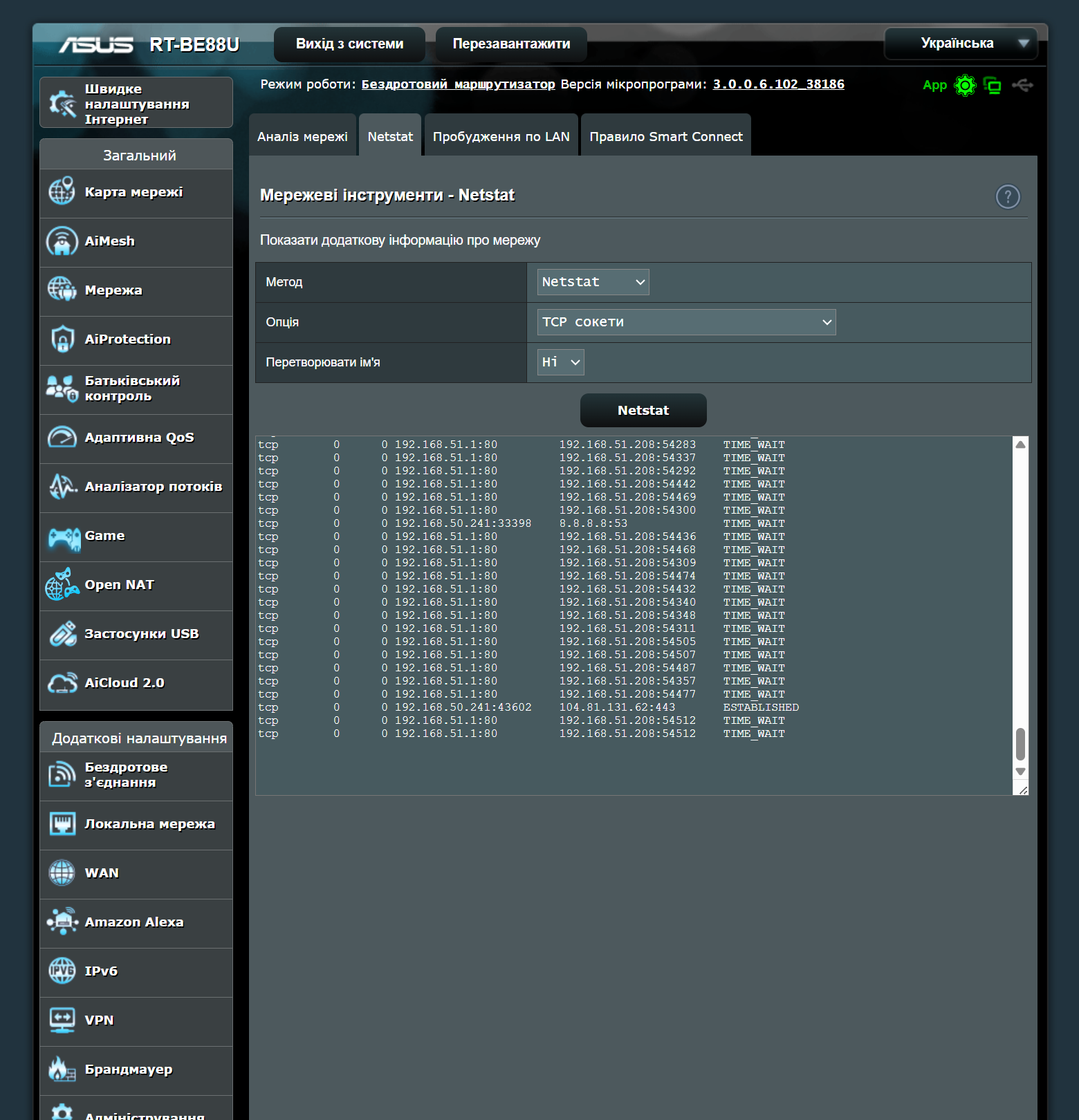Open the help question mark icon
Image resolution: width=1079 pixels, height=1120 pixels.
coord(1007,197)
